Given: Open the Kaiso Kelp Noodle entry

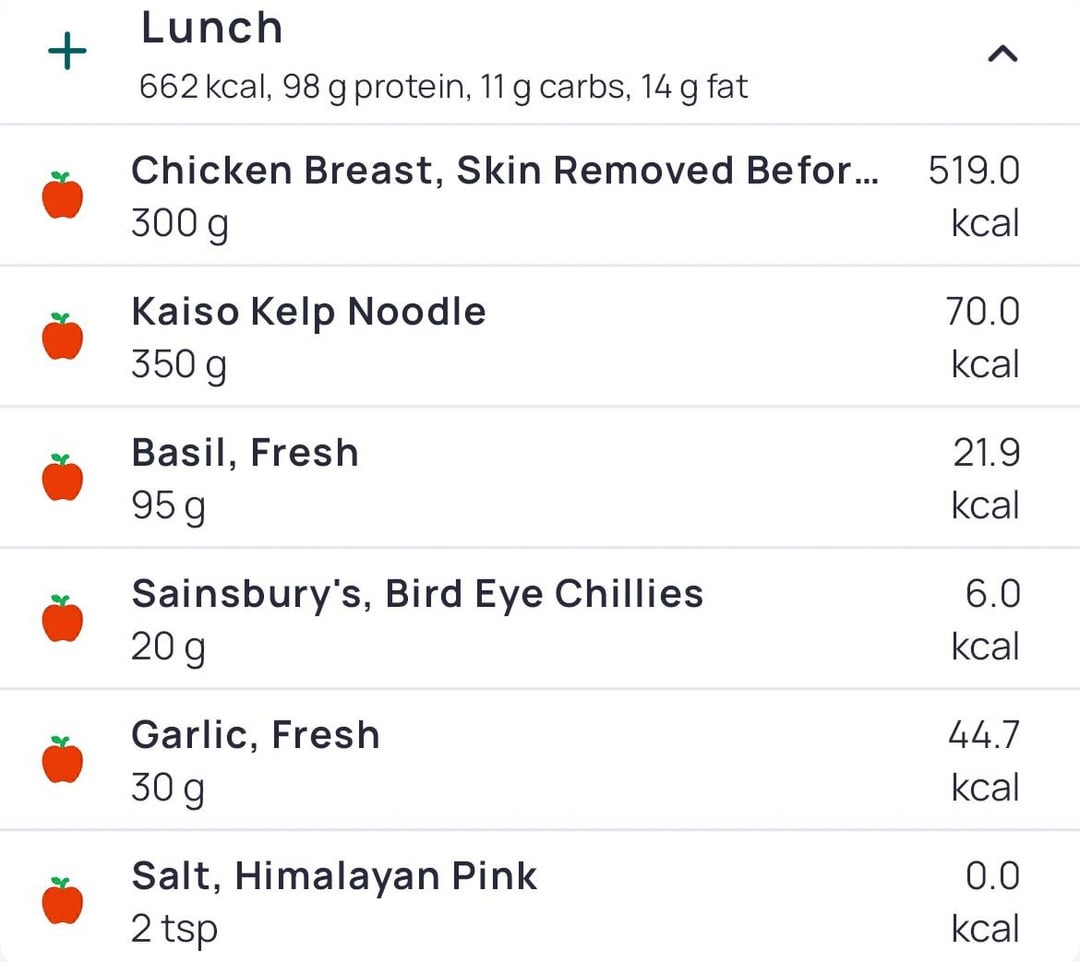Looking at the screenshot, I should pos(540,337).
